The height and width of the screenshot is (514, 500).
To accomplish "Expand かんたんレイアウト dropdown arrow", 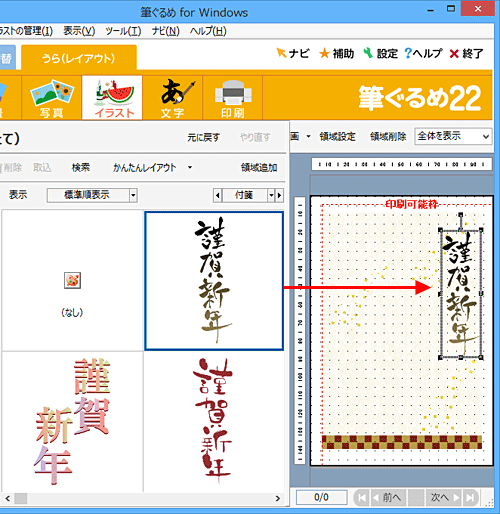I will tap(190, 167).
